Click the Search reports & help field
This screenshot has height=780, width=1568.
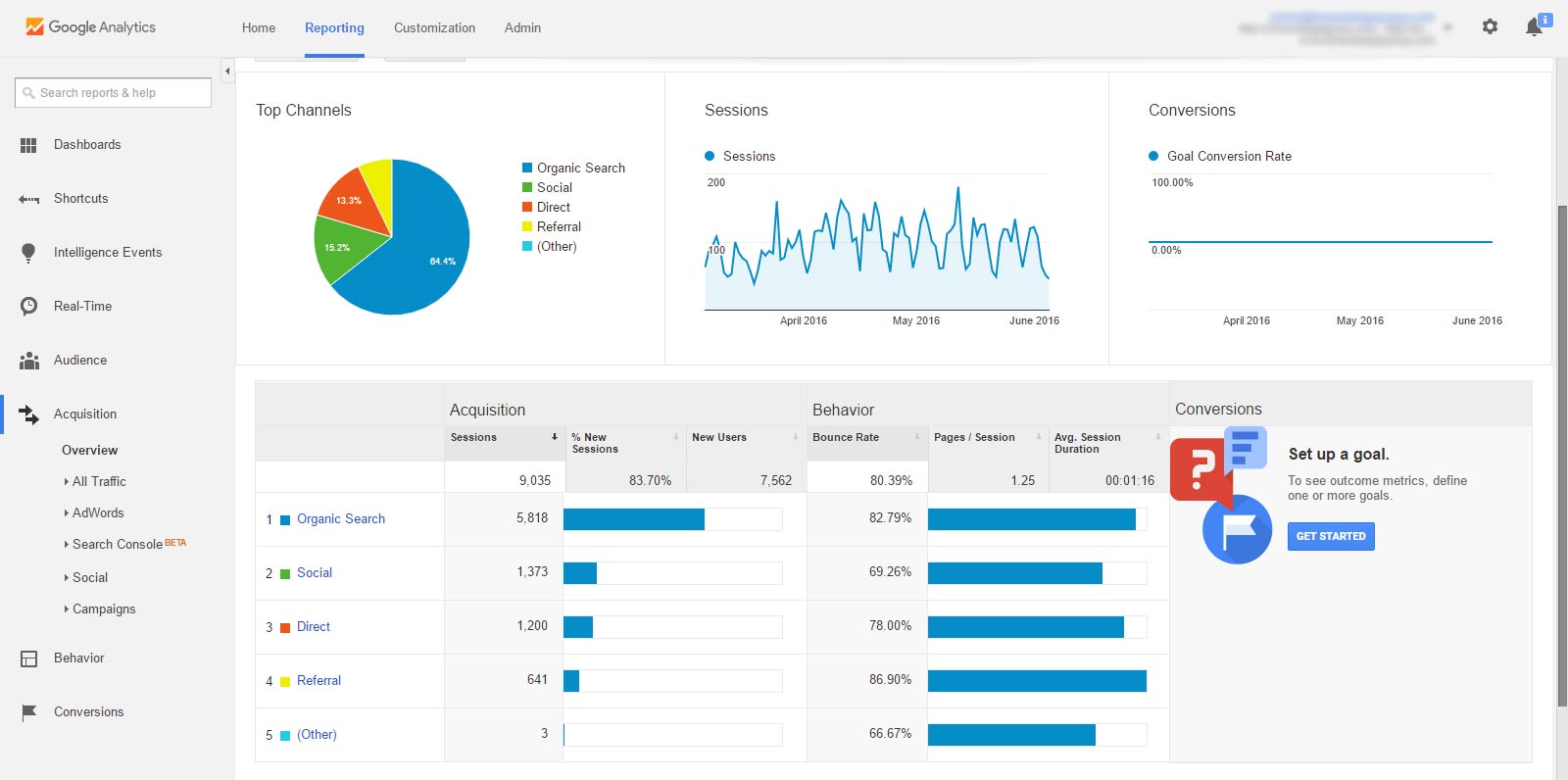(113, 93)
